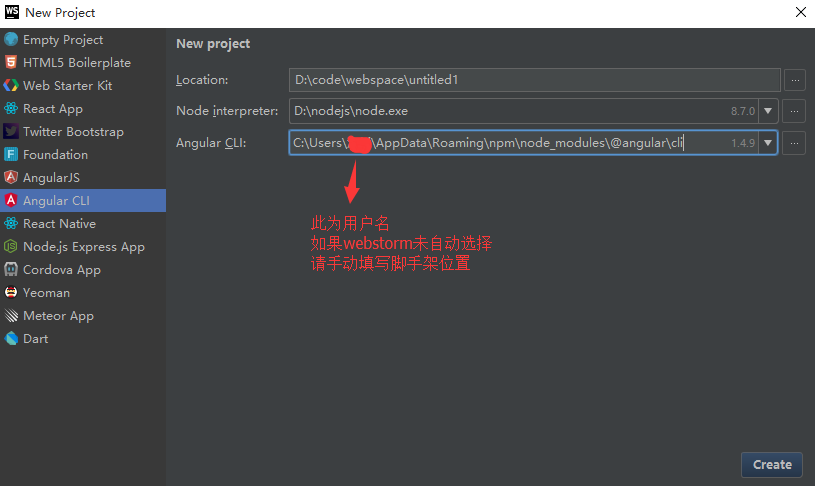
Task: Choose Yeoman generator option
Action: tap(83, 292)
